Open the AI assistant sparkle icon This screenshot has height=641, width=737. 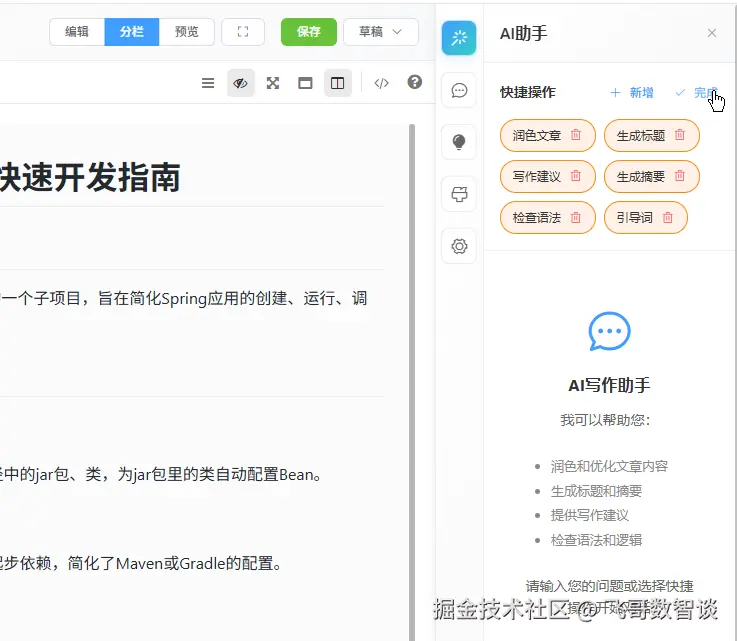(459, 38)
